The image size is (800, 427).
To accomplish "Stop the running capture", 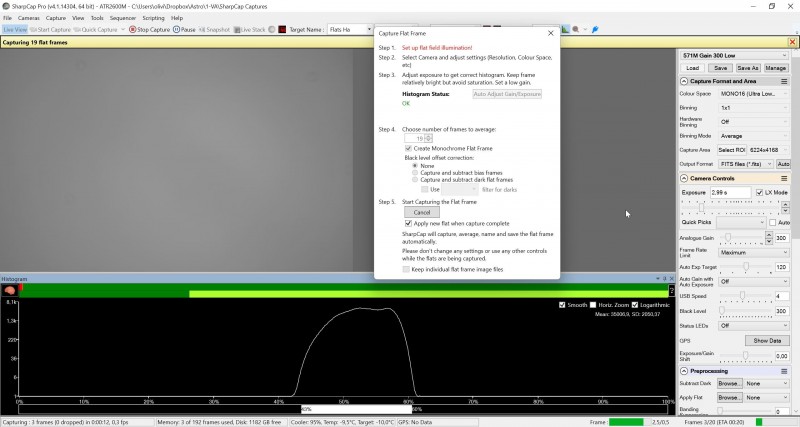I will pyautogui.click(x=149, y=30).
